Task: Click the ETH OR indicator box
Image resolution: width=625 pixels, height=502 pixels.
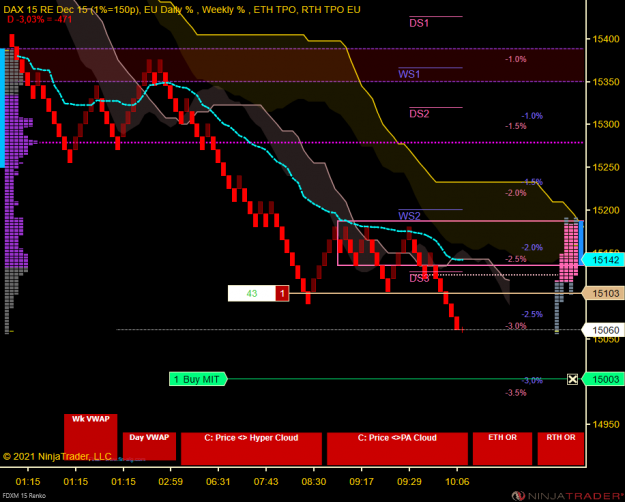Action: point(502,448)
